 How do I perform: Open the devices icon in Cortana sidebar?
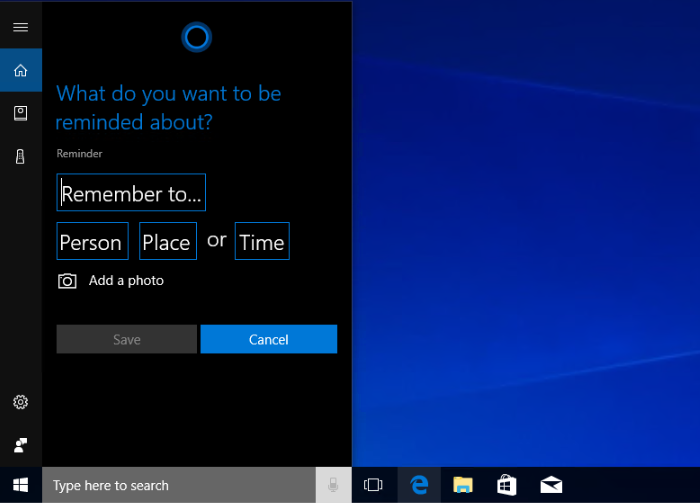click(21, 156)
